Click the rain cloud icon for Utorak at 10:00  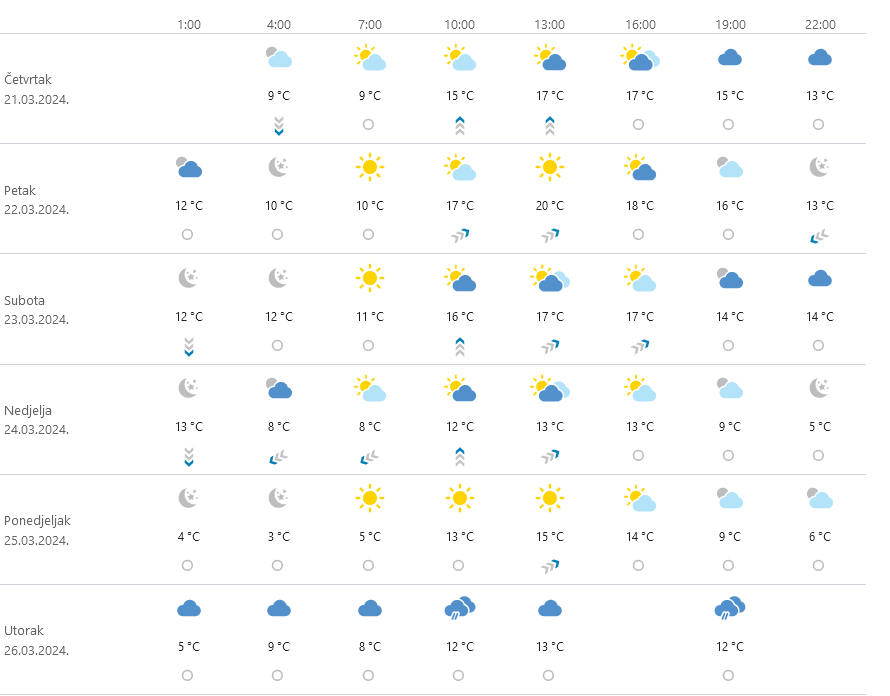(459, 608)
